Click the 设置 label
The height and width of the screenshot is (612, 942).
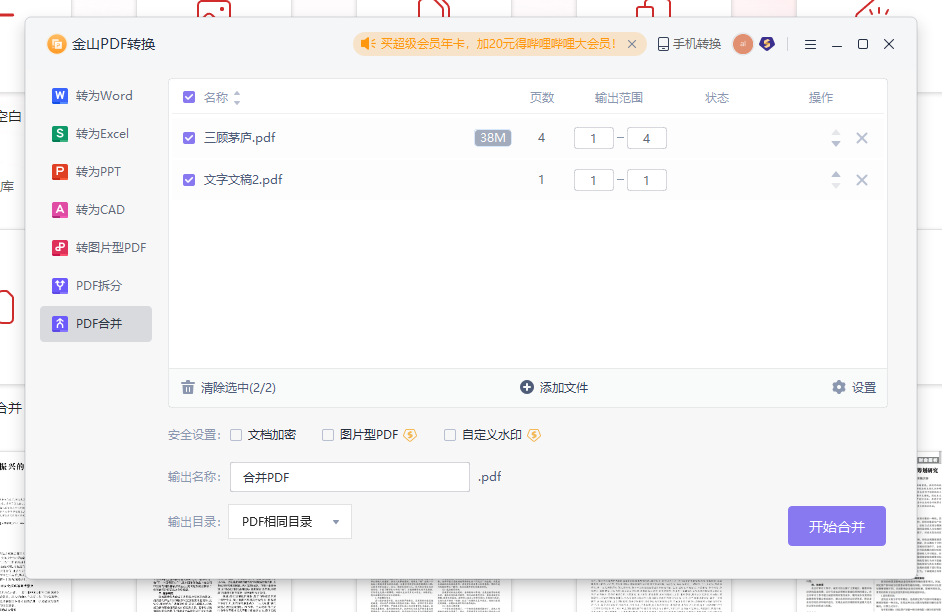pyautogui.click(x=864, y=388)
